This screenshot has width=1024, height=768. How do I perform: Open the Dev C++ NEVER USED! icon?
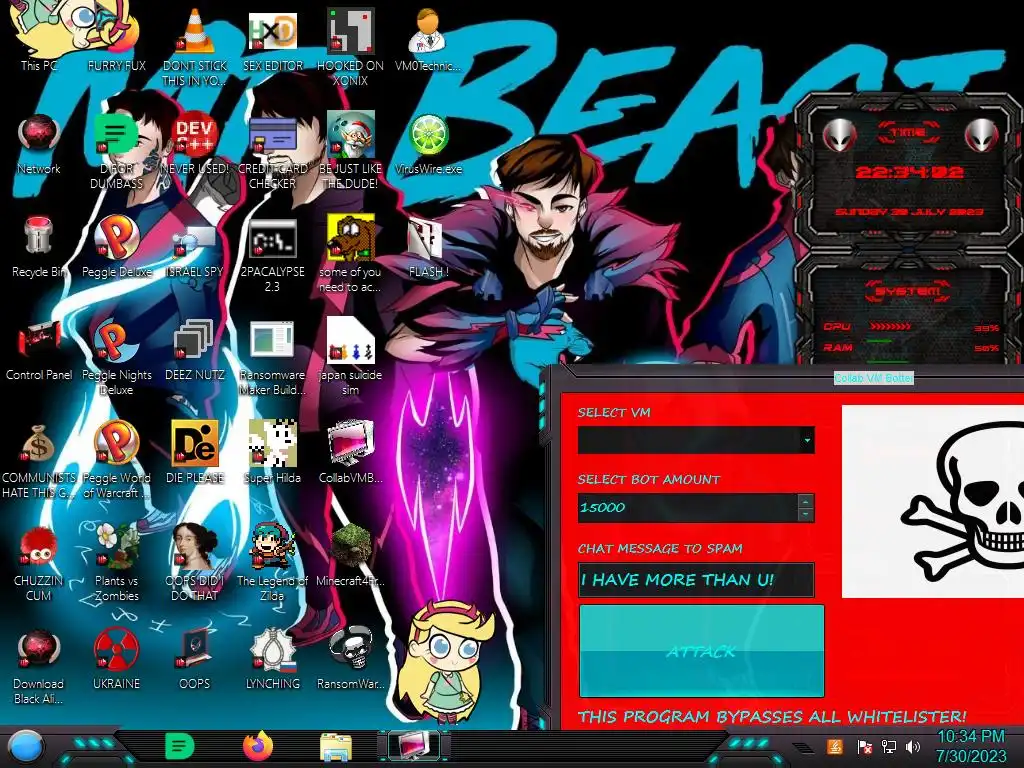click(195, 144)
